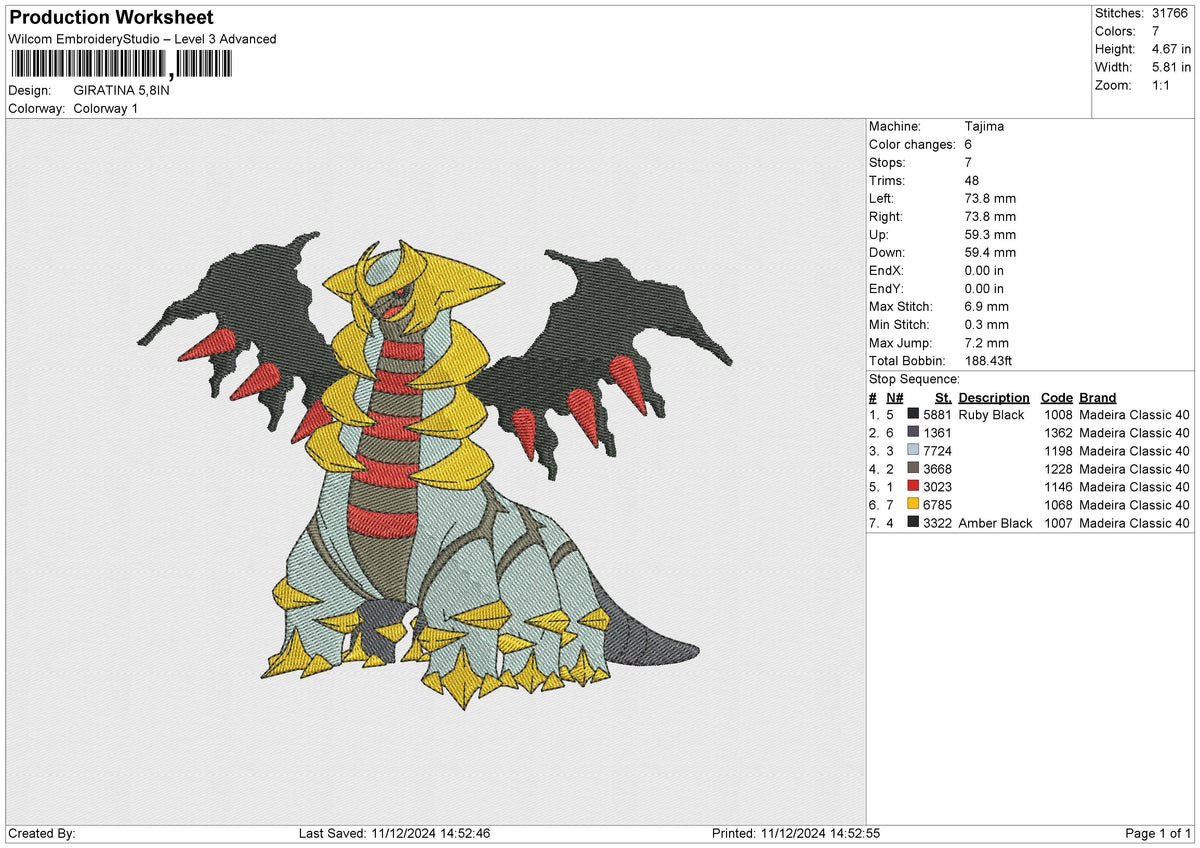Click the Max Jump value 7.2 mm
Viewport: 1200px width, 848px height.
pos(986,343)
